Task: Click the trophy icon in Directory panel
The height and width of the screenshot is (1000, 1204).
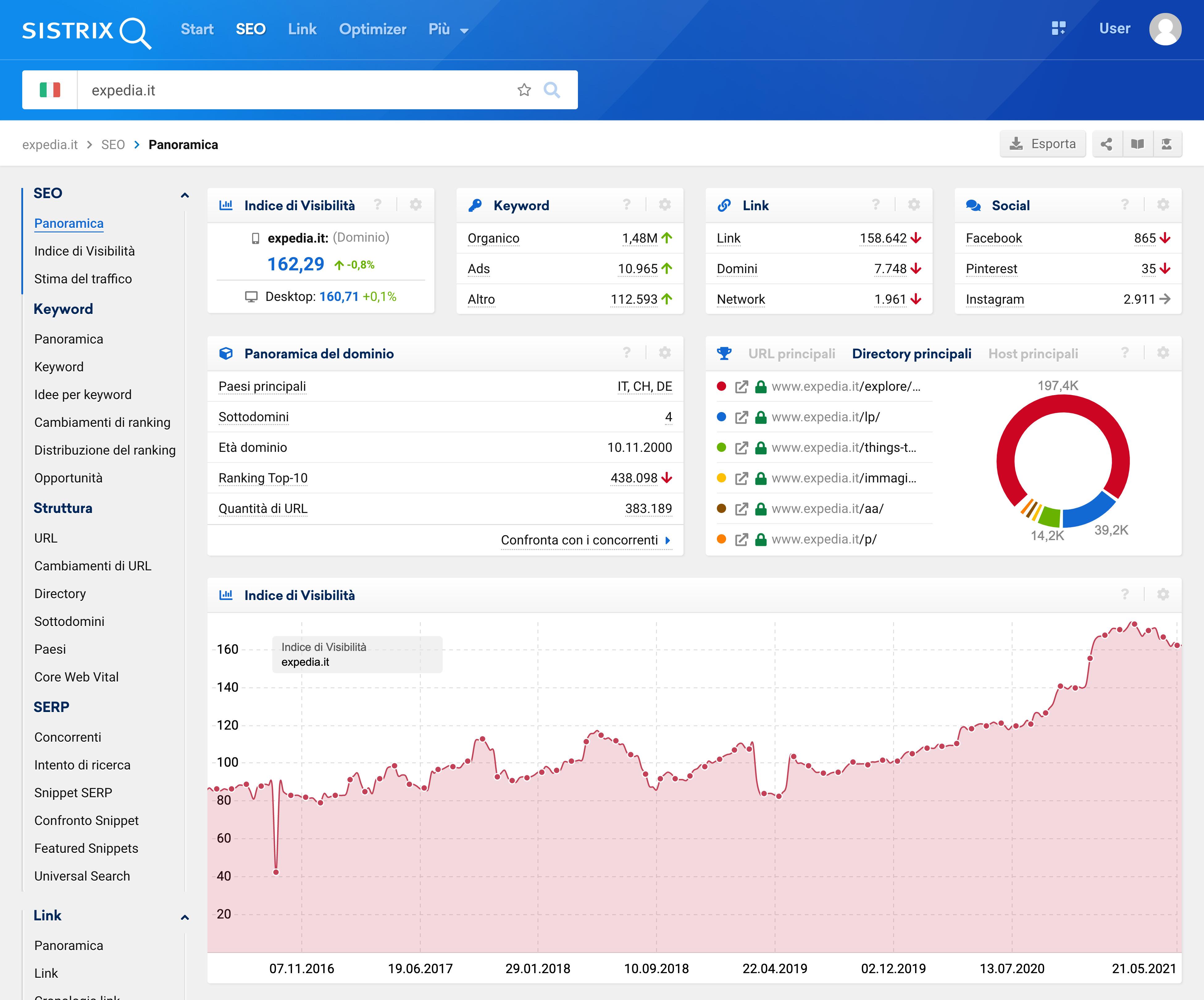Action: tap(724, 354)
